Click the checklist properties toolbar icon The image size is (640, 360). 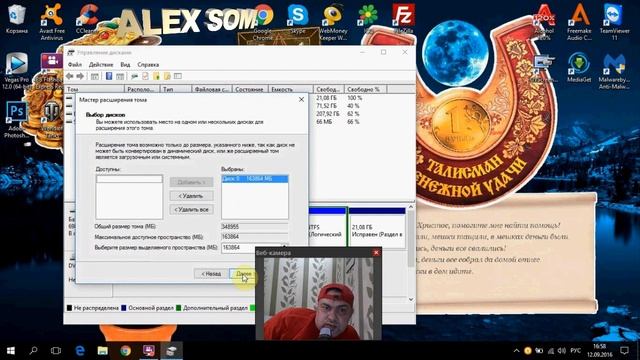(145, 76)
